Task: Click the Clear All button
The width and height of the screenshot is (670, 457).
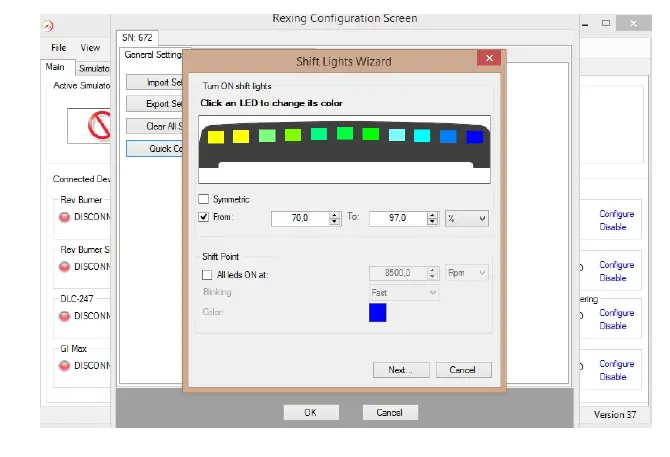Action: point(154,126)
